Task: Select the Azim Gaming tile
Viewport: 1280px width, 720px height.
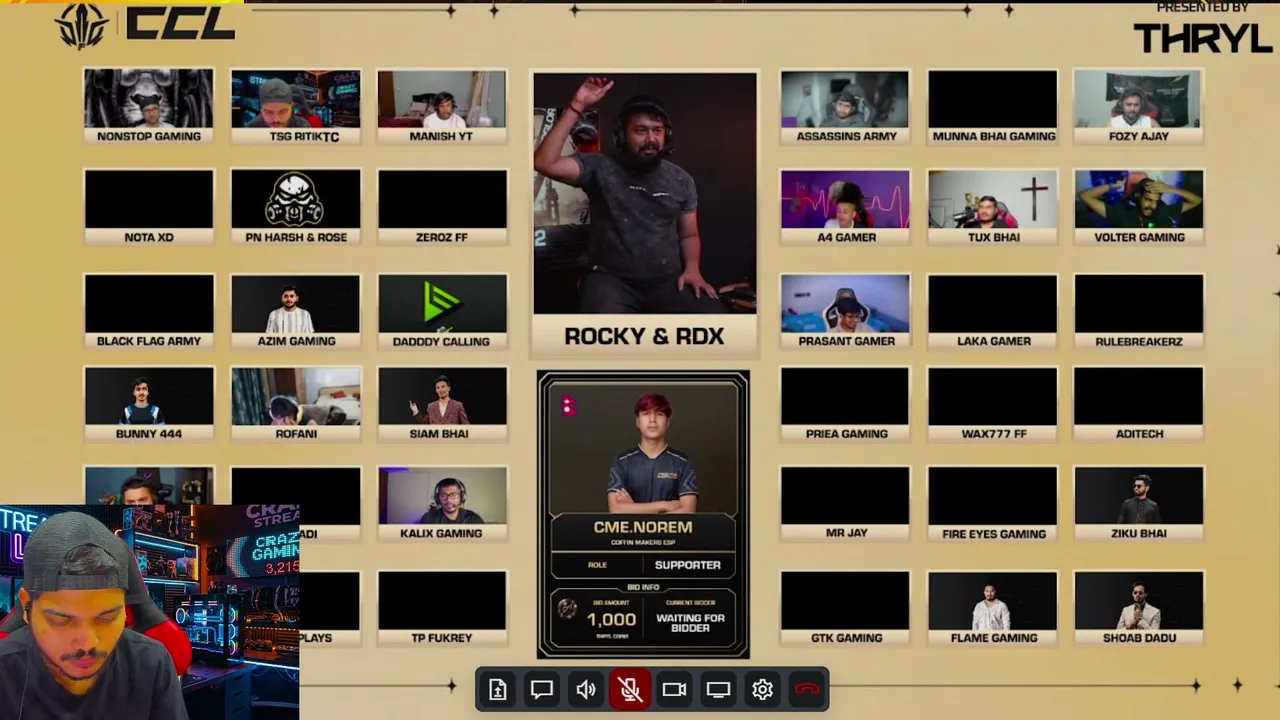Action: point(296,312)
